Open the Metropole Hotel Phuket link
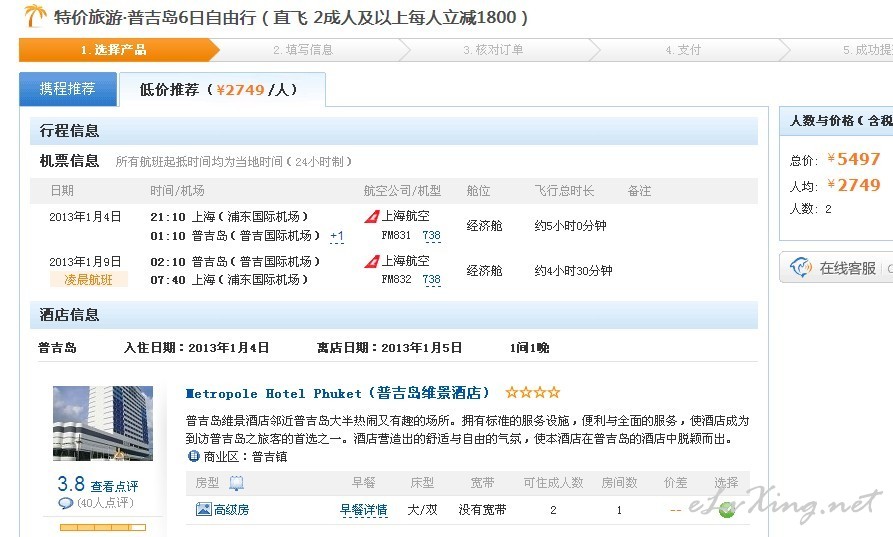Viewport: 893px width, 537px height. (x=337, y=393)
